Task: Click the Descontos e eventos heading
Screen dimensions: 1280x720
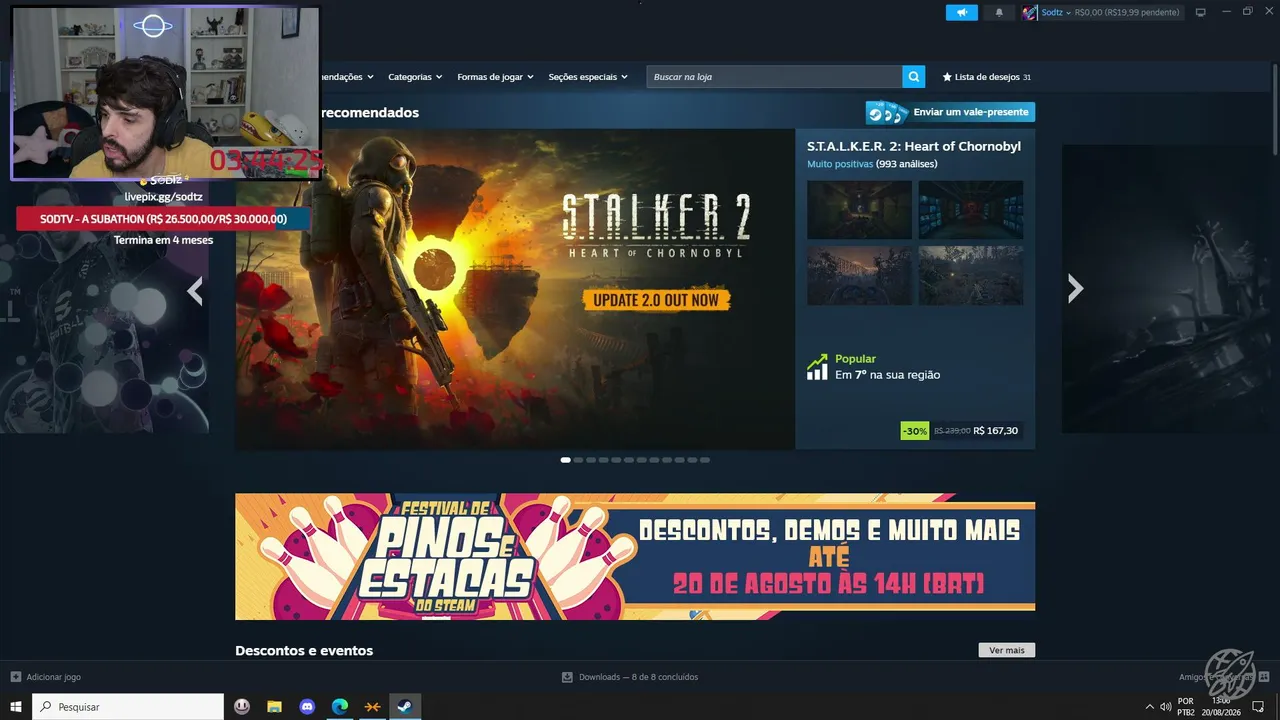Action: 304,651
